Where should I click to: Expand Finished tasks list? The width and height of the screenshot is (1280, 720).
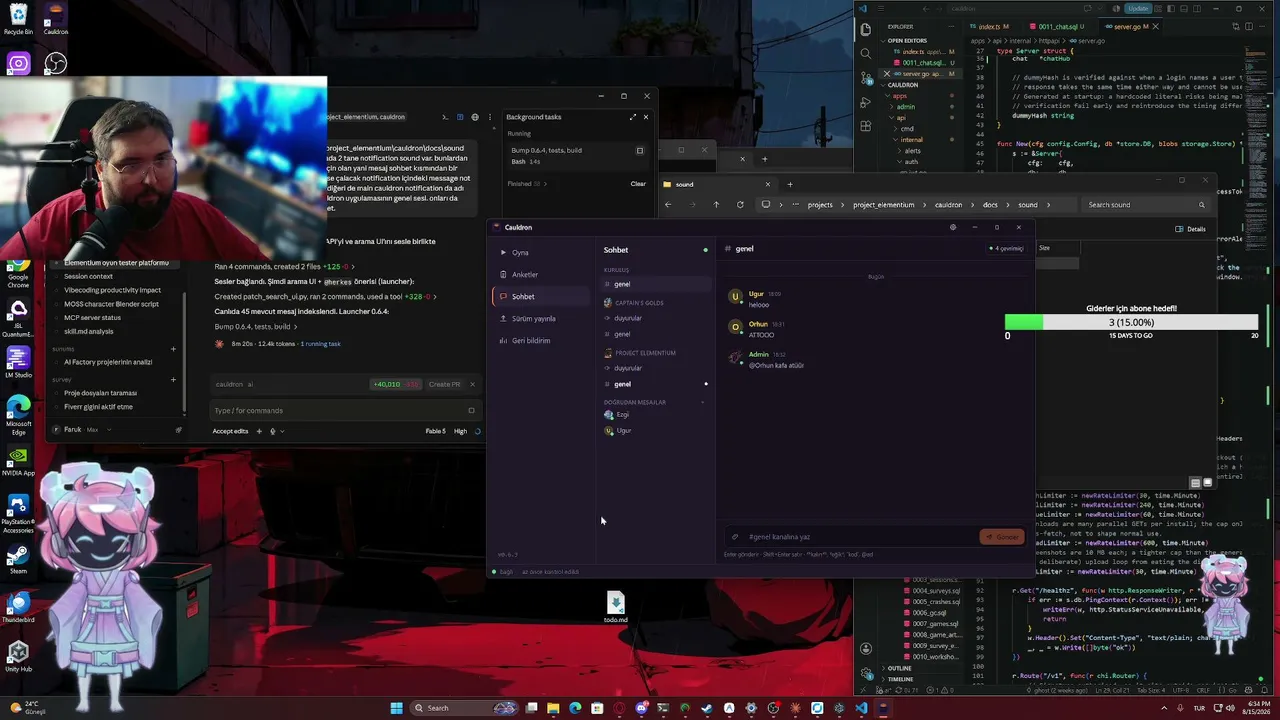coord(527,184)
